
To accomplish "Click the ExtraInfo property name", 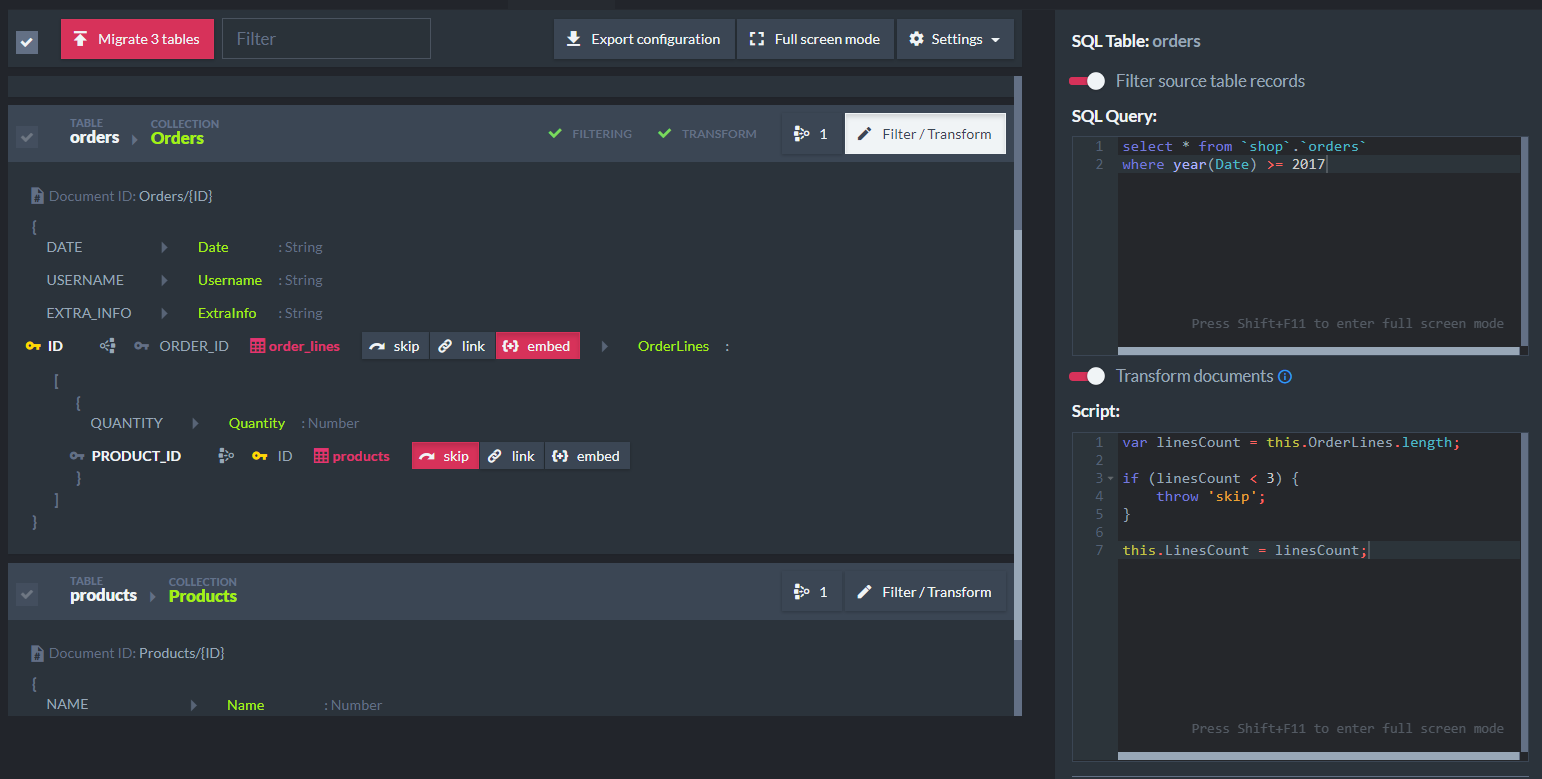I will pyautogui.click(x=227, y=313).
